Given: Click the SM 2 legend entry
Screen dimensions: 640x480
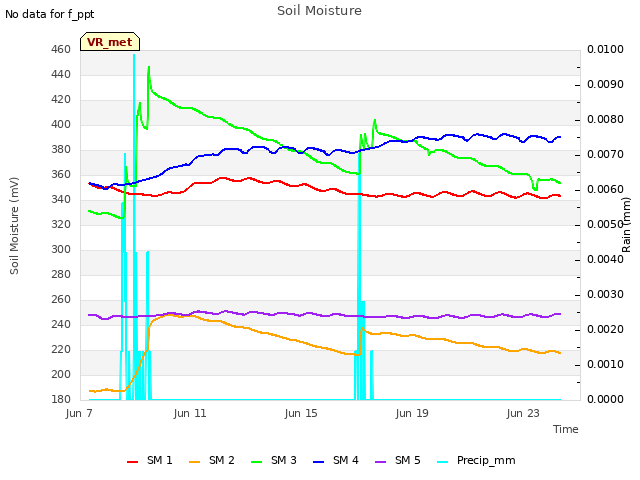Looking at the screenshot, I should (x=211, y=460).
